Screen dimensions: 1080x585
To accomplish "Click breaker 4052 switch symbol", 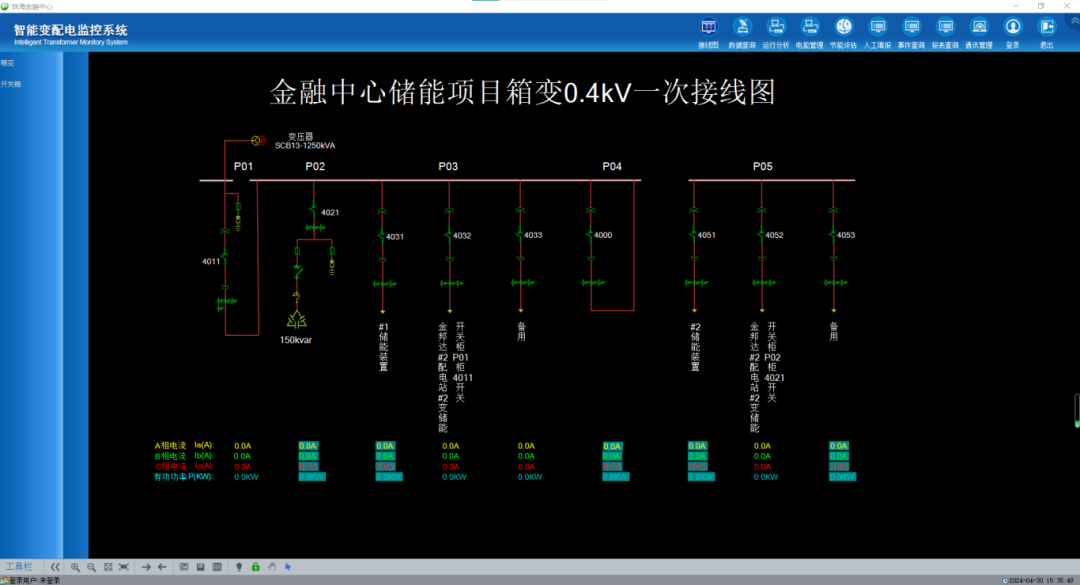I will [761, 236].
